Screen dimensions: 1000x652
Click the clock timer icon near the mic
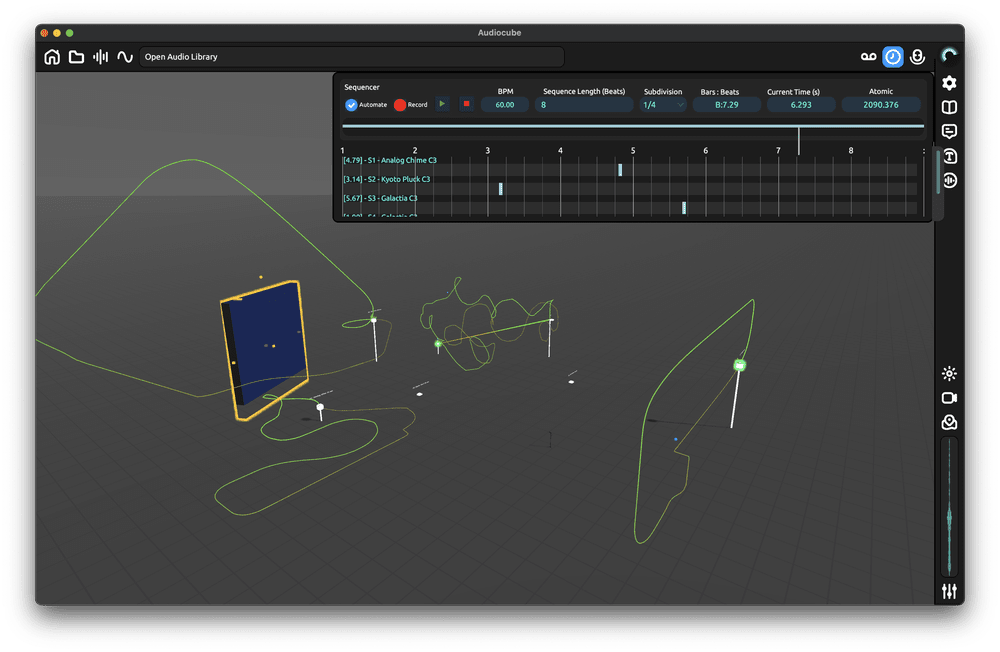click(x=891, y=57)
